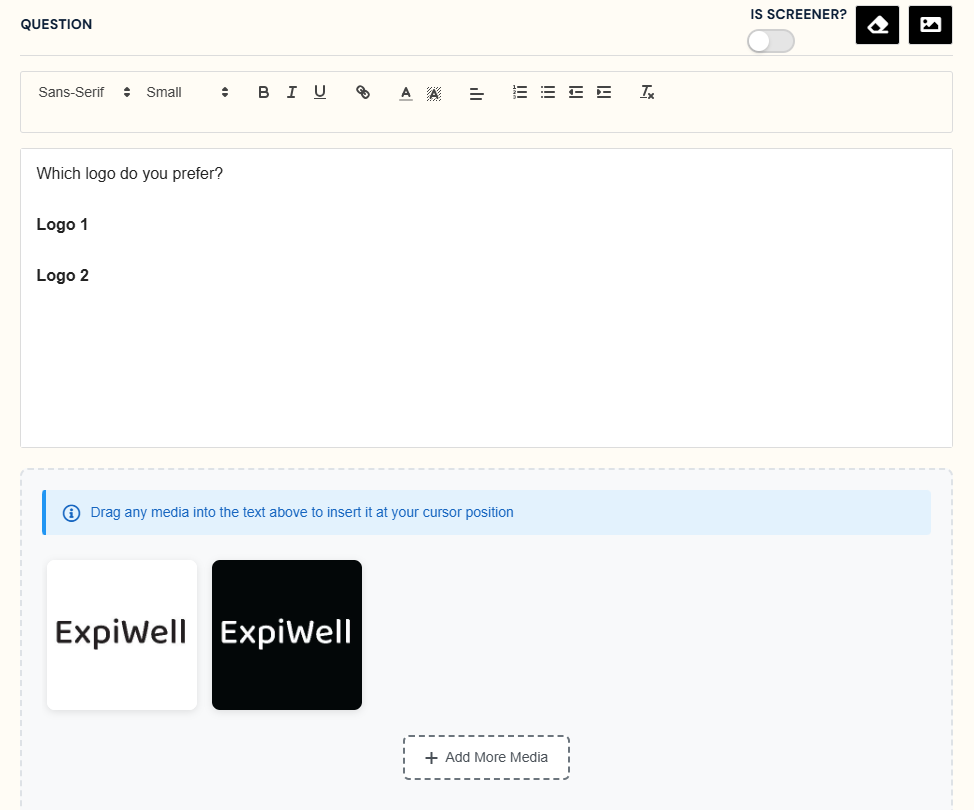Clear formatting with the Tx icon
The height and width of the screenshot is (810, 974).
pyautogui.click(x=647, y=92)
